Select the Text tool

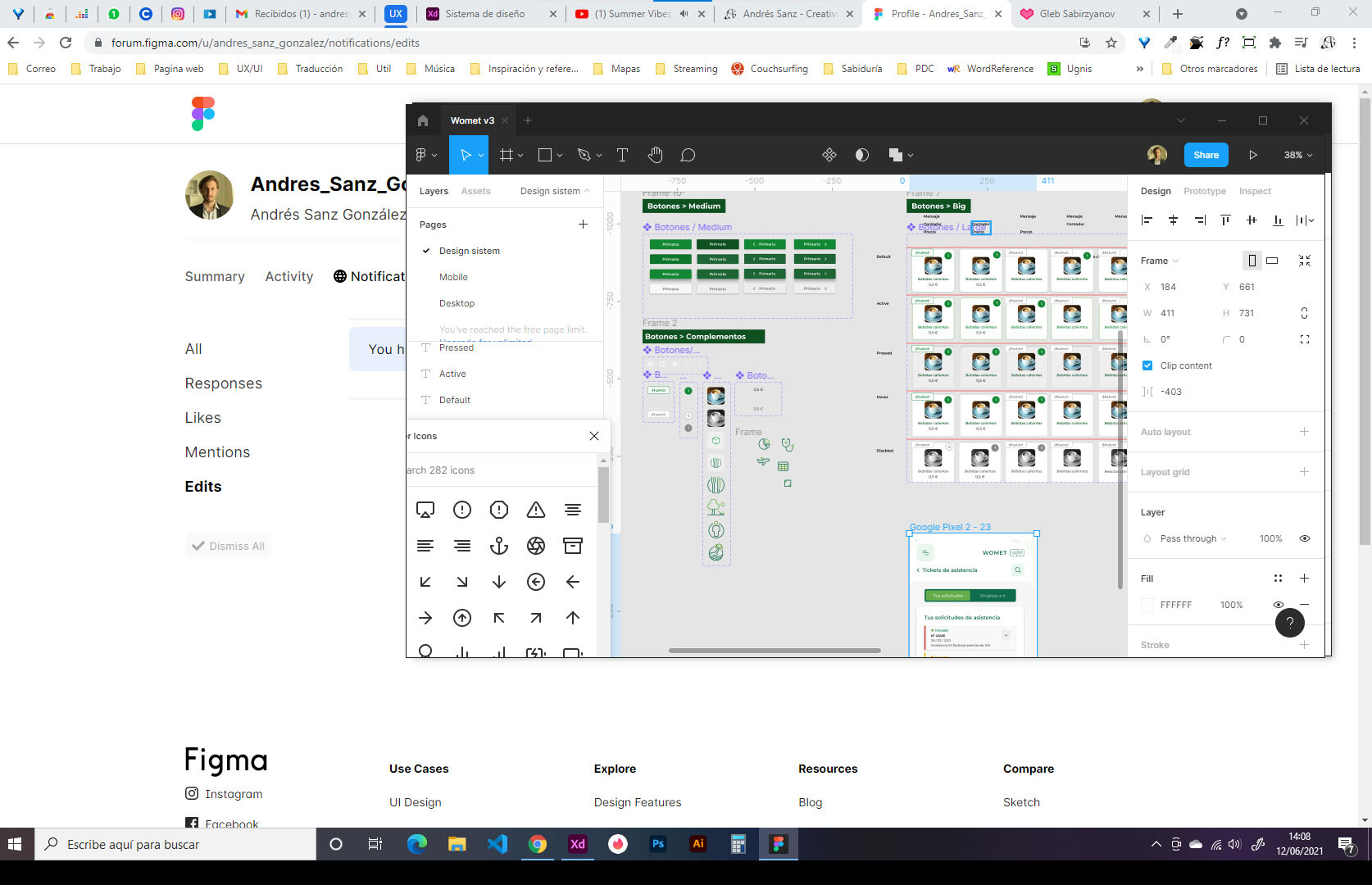click(x=622, y=155)
